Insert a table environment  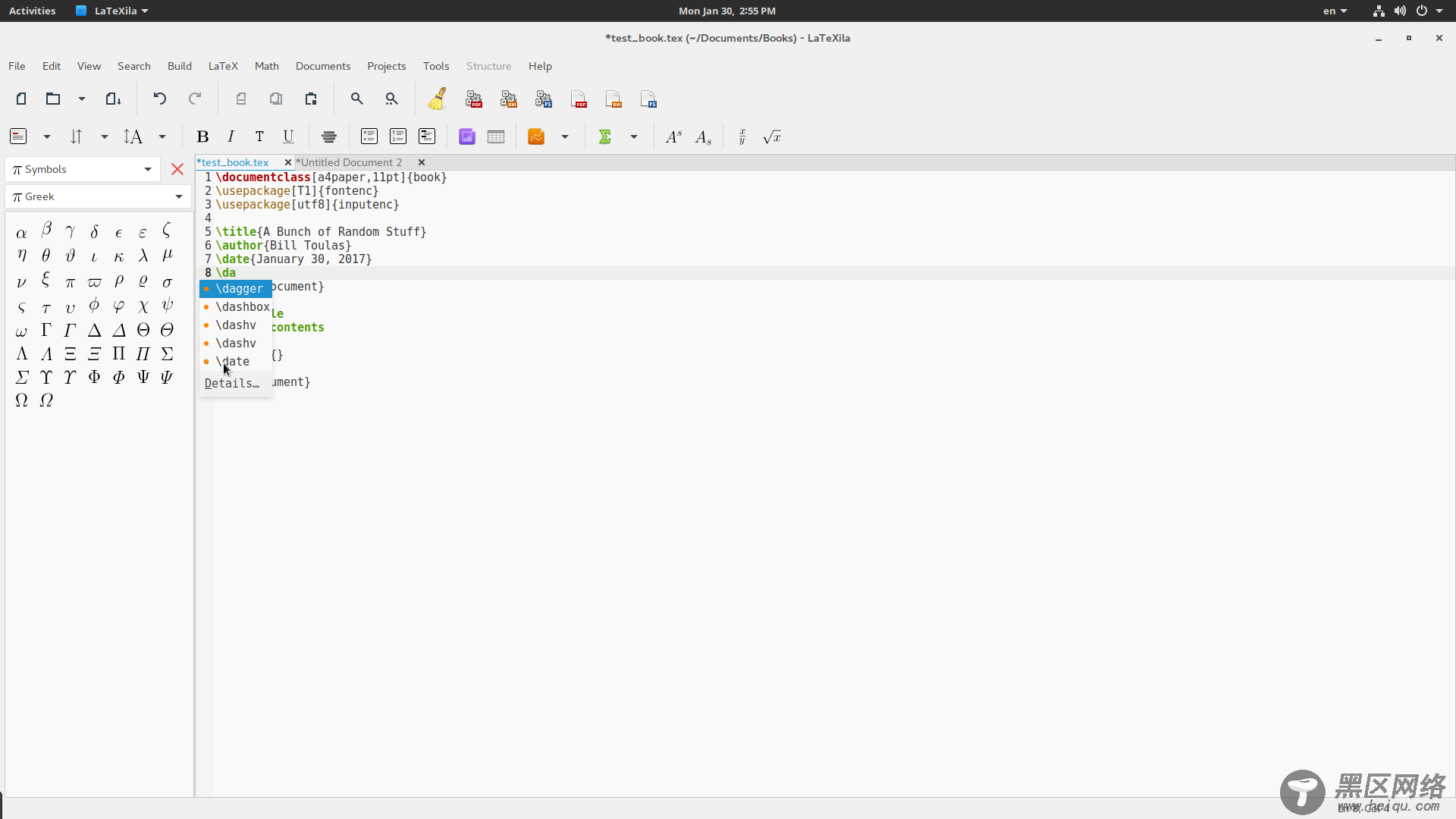[496, 136]
